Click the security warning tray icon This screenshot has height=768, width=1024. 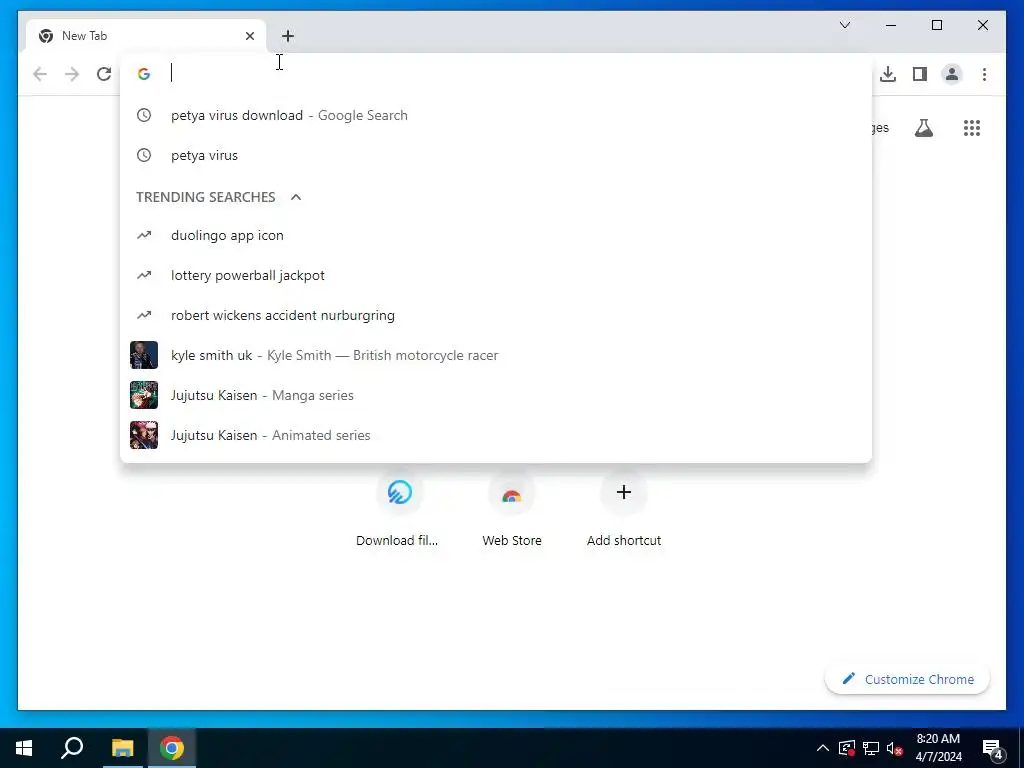click(847, 748)
